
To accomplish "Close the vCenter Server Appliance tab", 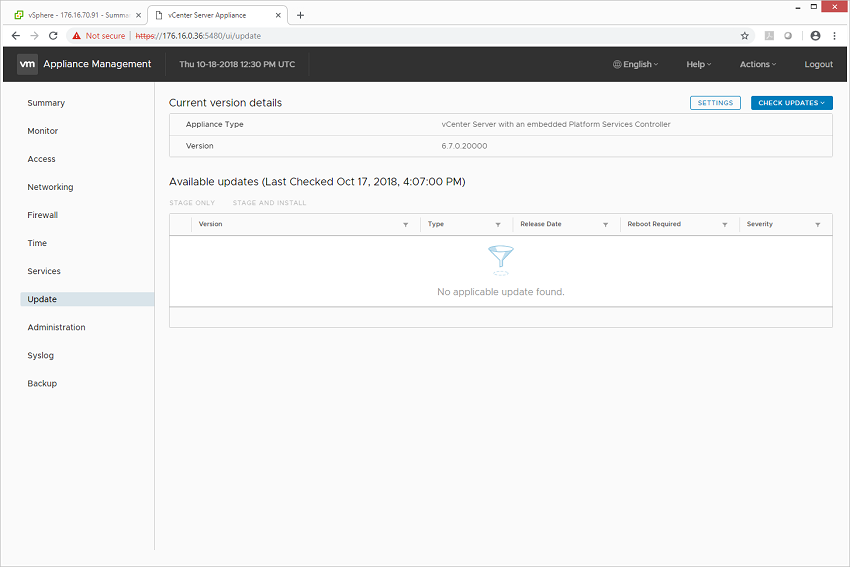I will pos(278,15).
